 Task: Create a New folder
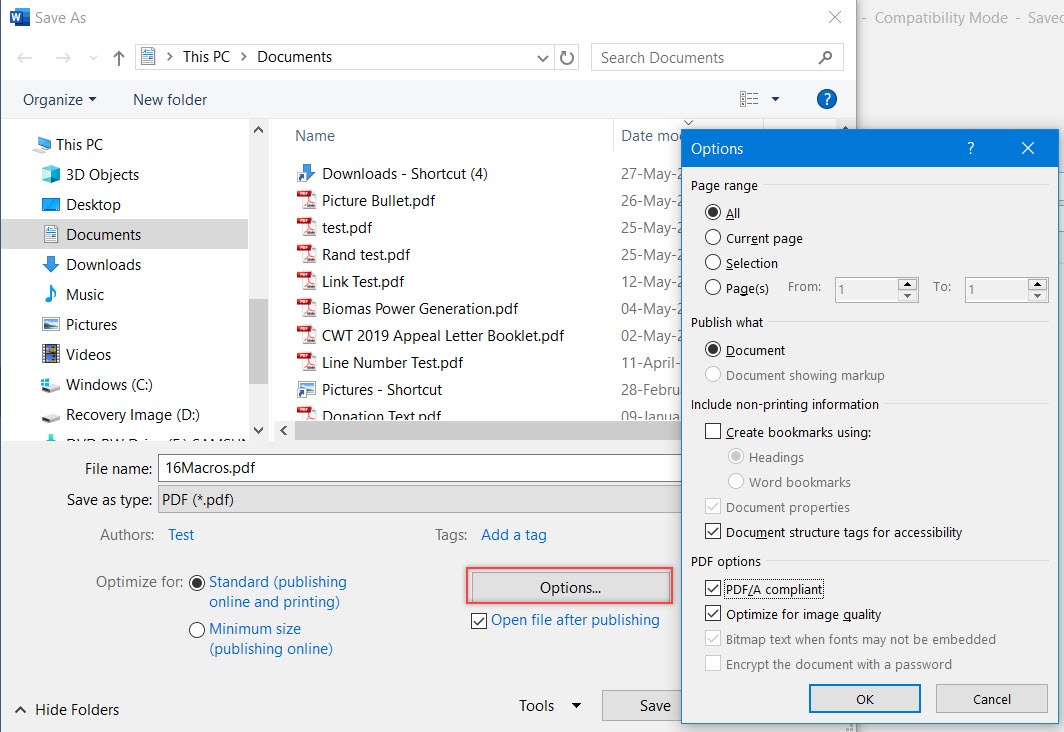[x=170, y=100]
